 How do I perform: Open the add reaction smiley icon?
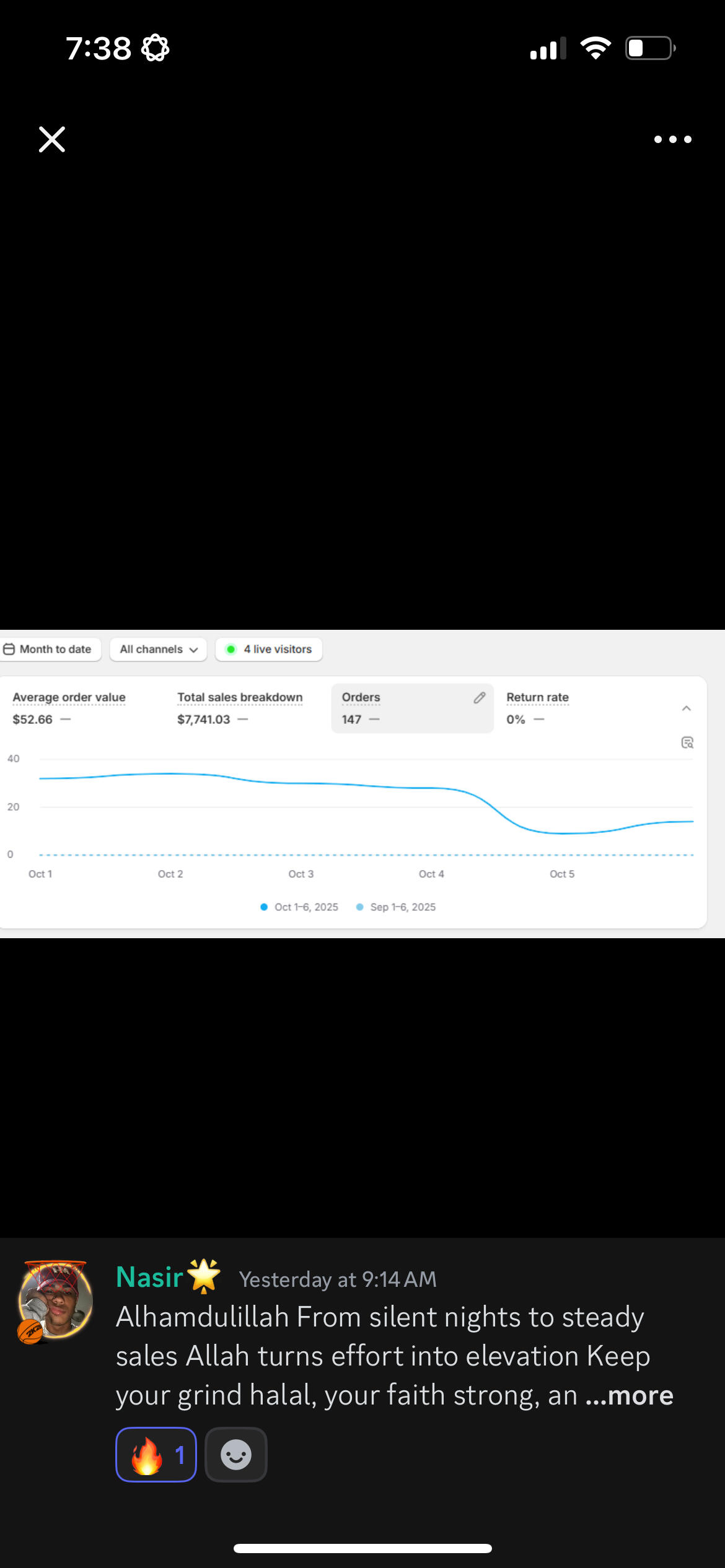tap(236, 1454)
